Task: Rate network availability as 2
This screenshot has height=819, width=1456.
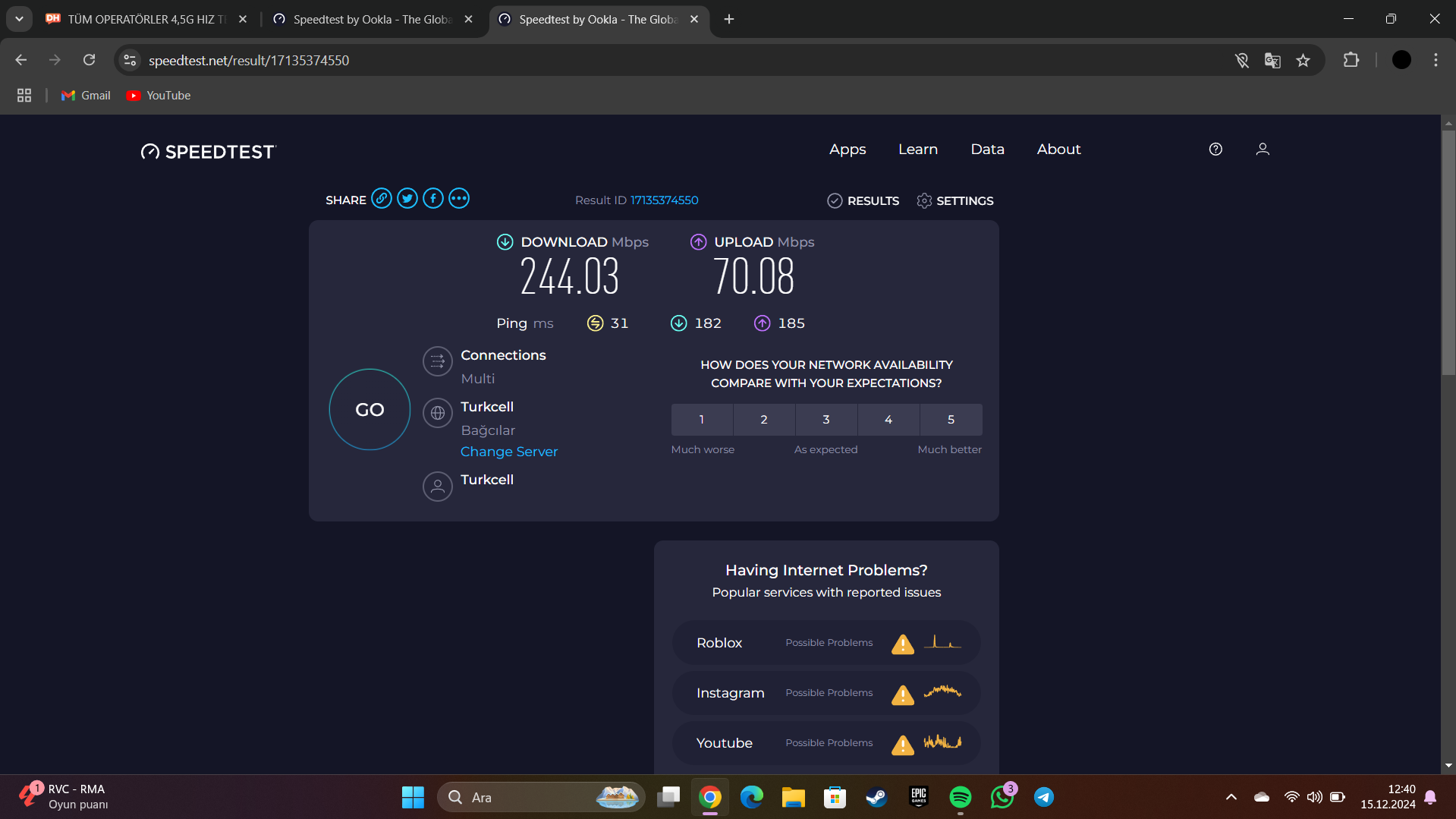Action: [764, 419]
